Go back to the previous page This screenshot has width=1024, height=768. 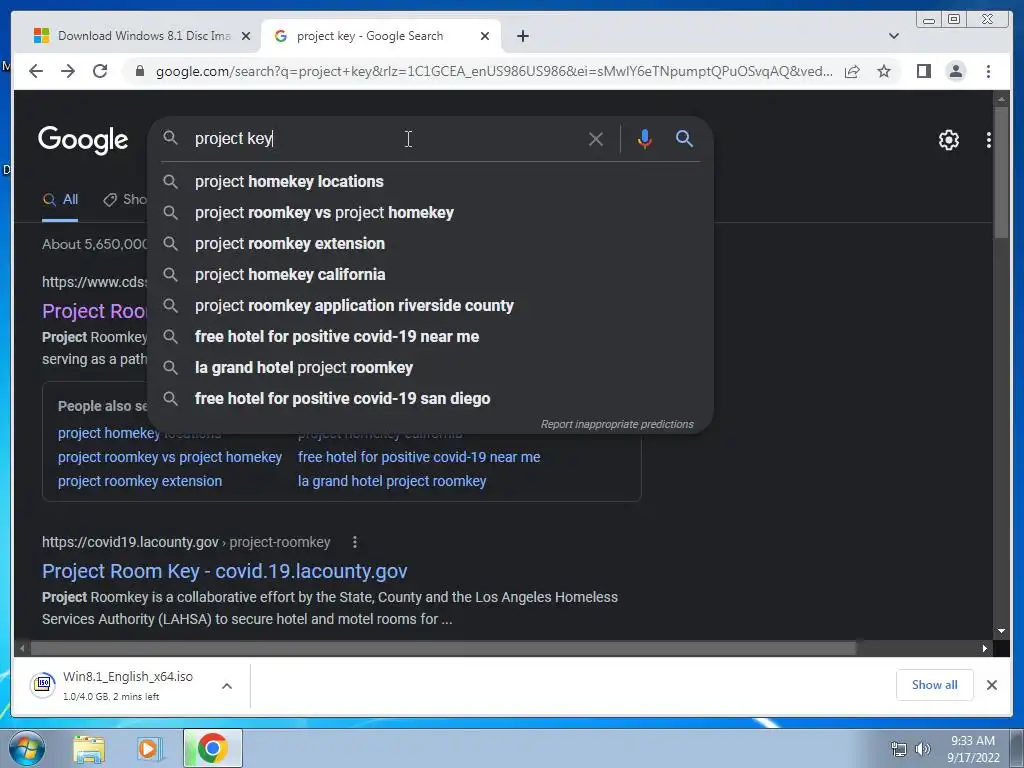pos(36,71)
